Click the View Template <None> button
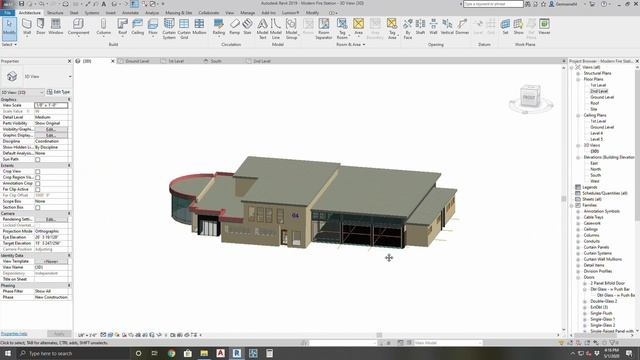640x360 pixels. [51, 261]
